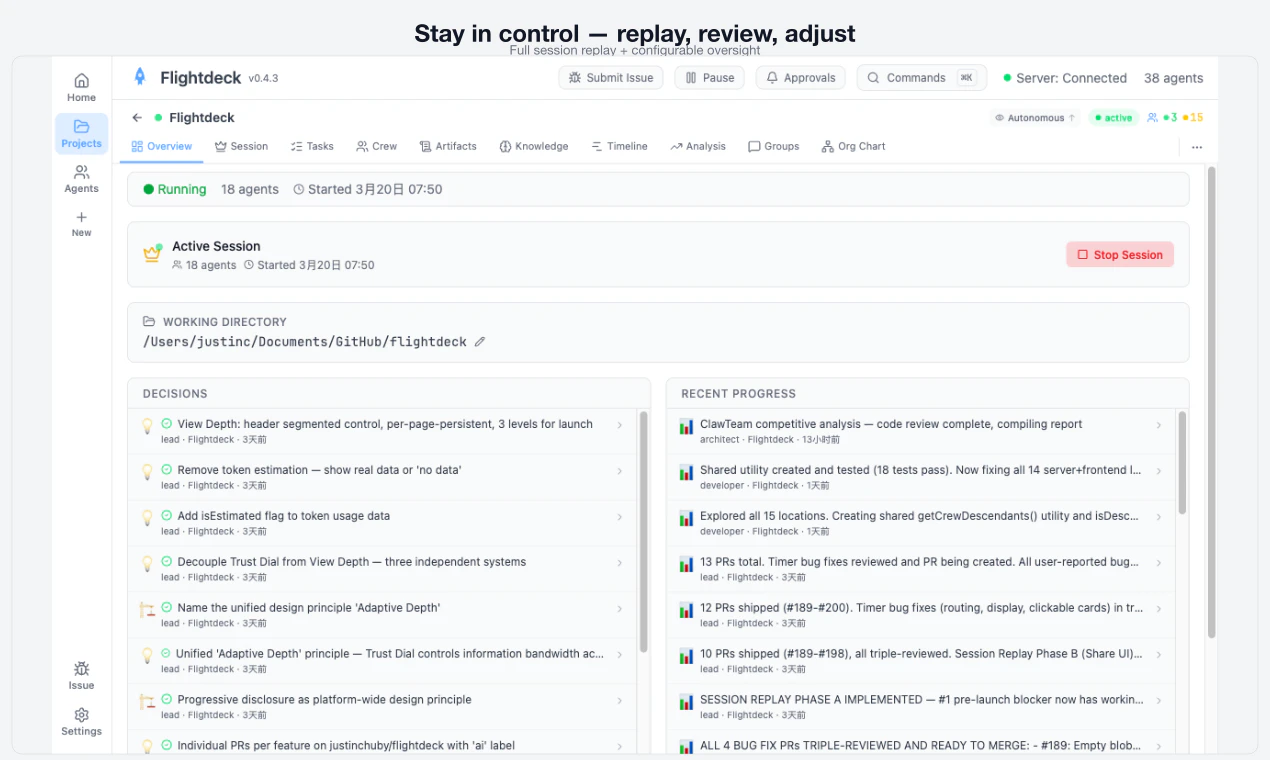Click 'ALL 4 BUG FIX PRs TRIPLE-REVIEWED' progress entry
The height and width of the screenshot is (760, 1270).
921,745
